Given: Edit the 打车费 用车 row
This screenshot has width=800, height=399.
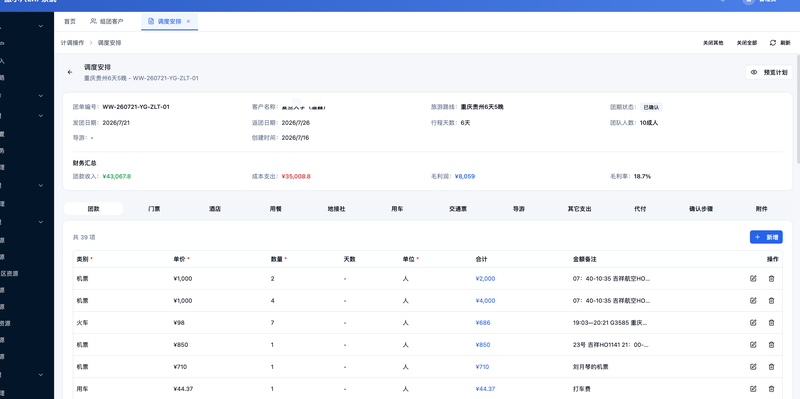Looking at the screenshot, I should click(753, 389).
